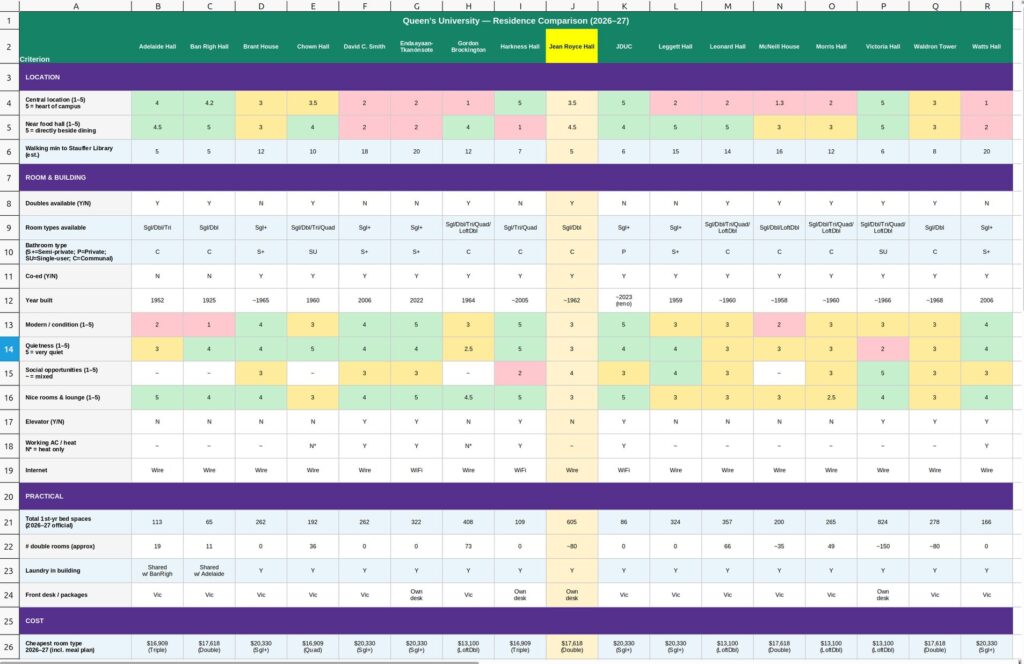Select row 21 header
The image size is (1024, 664).
pos(9,522)
